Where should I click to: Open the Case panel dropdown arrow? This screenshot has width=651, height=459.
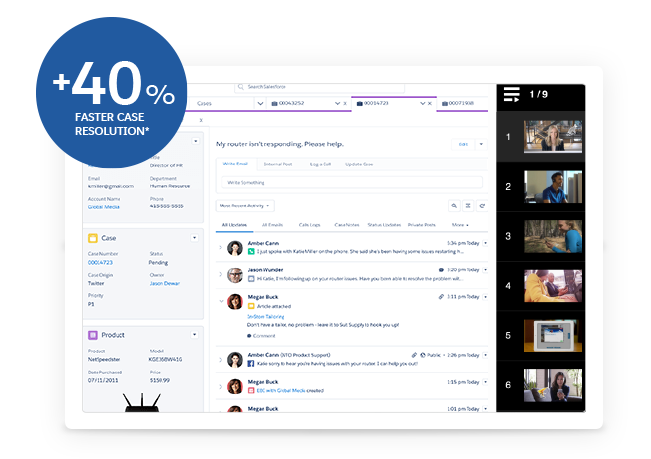194,238
